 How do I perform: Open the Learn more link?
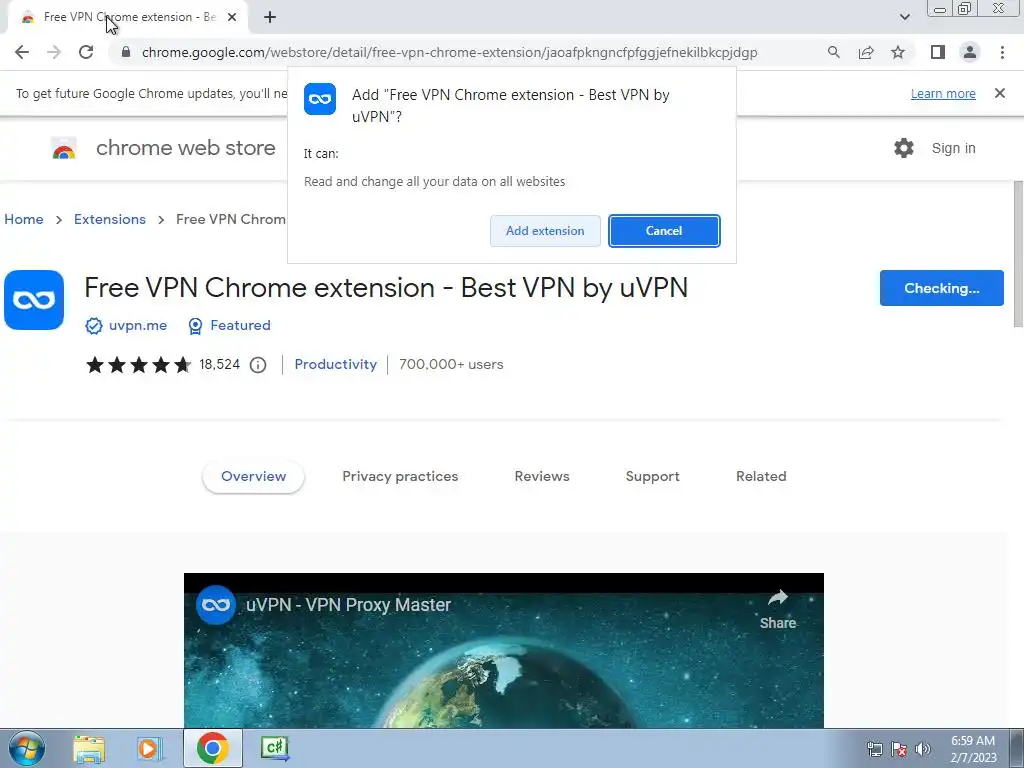(x=943, y=94)
